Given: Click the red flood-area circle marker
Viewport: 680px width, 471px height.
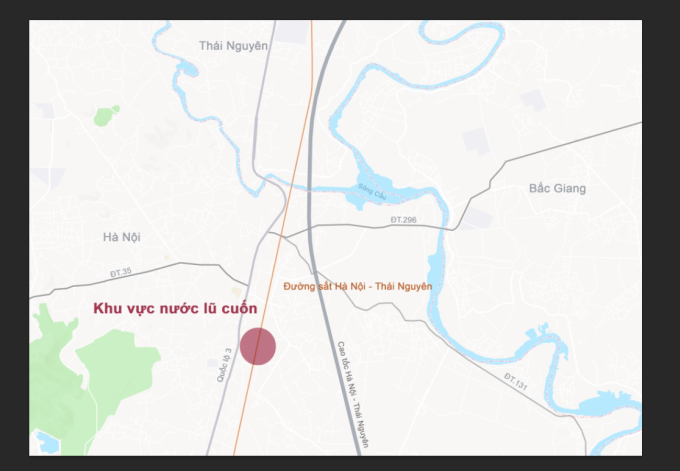Looking at the screenshot, I should click(258, 347).
